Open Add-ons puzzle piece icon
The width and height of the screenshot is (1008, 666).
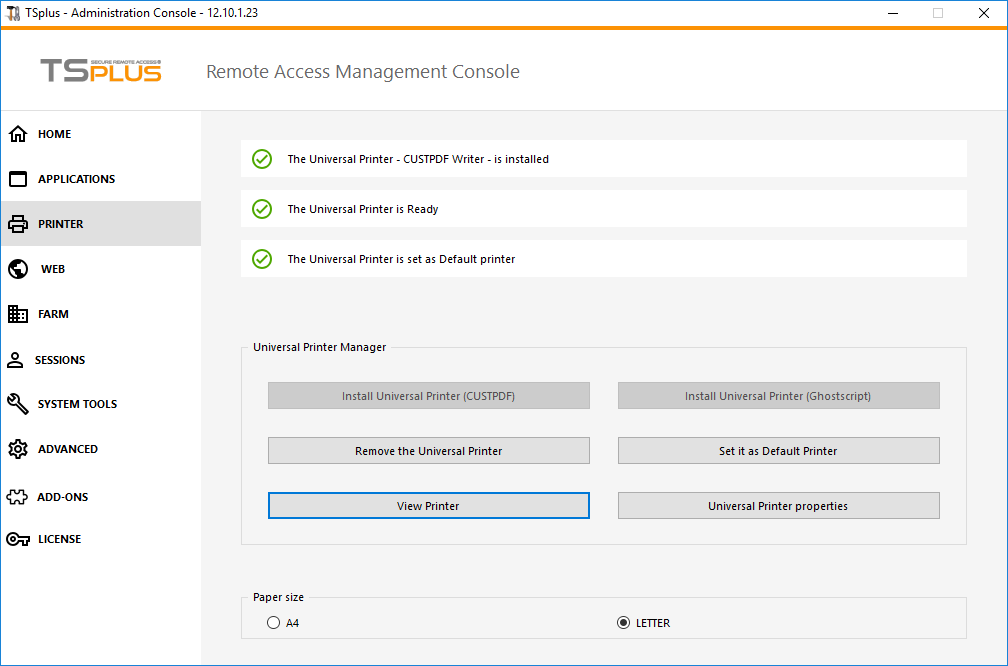(17, 496)
